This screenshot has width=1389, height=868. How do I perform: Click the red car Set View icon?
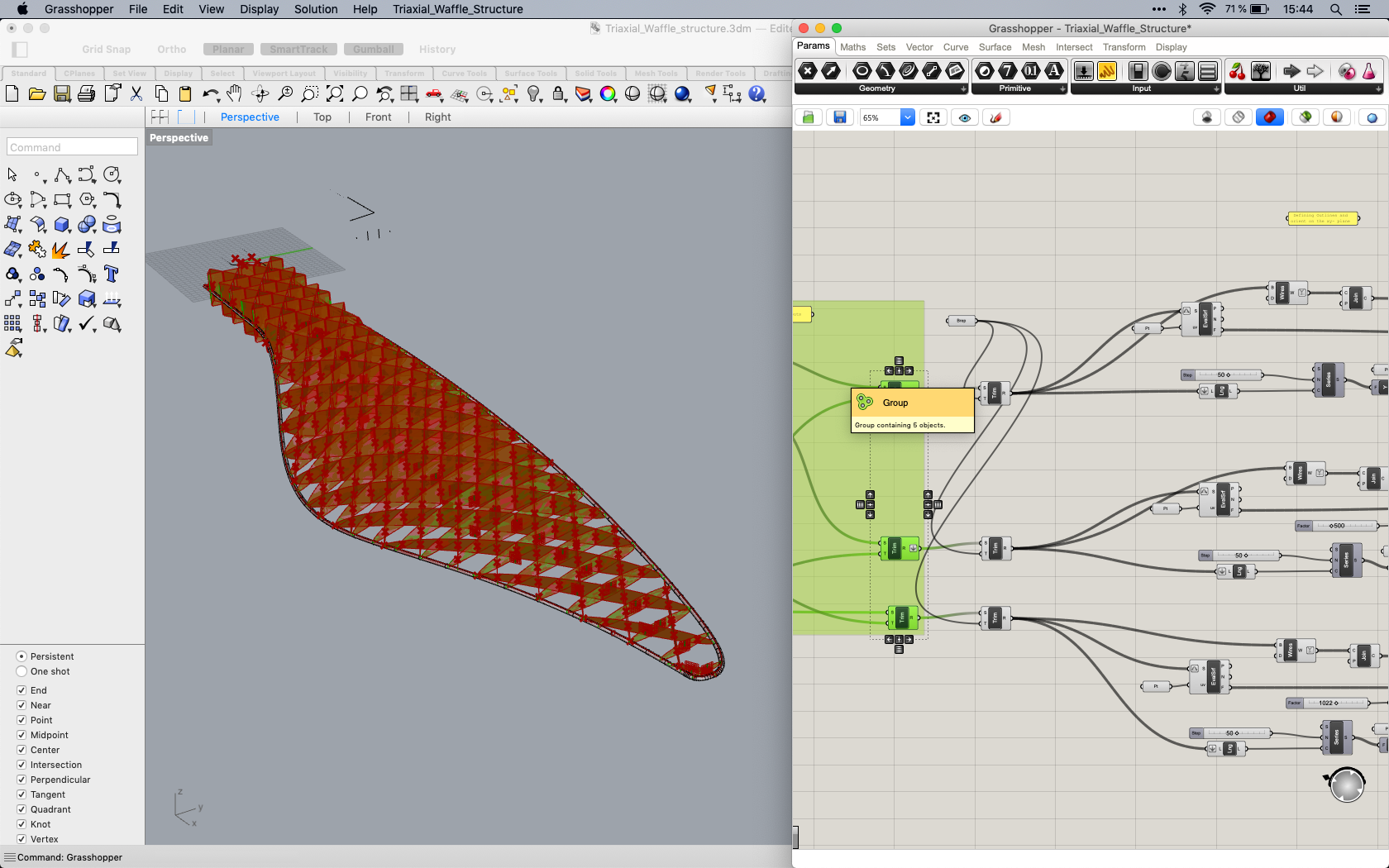tap(434, 94)
